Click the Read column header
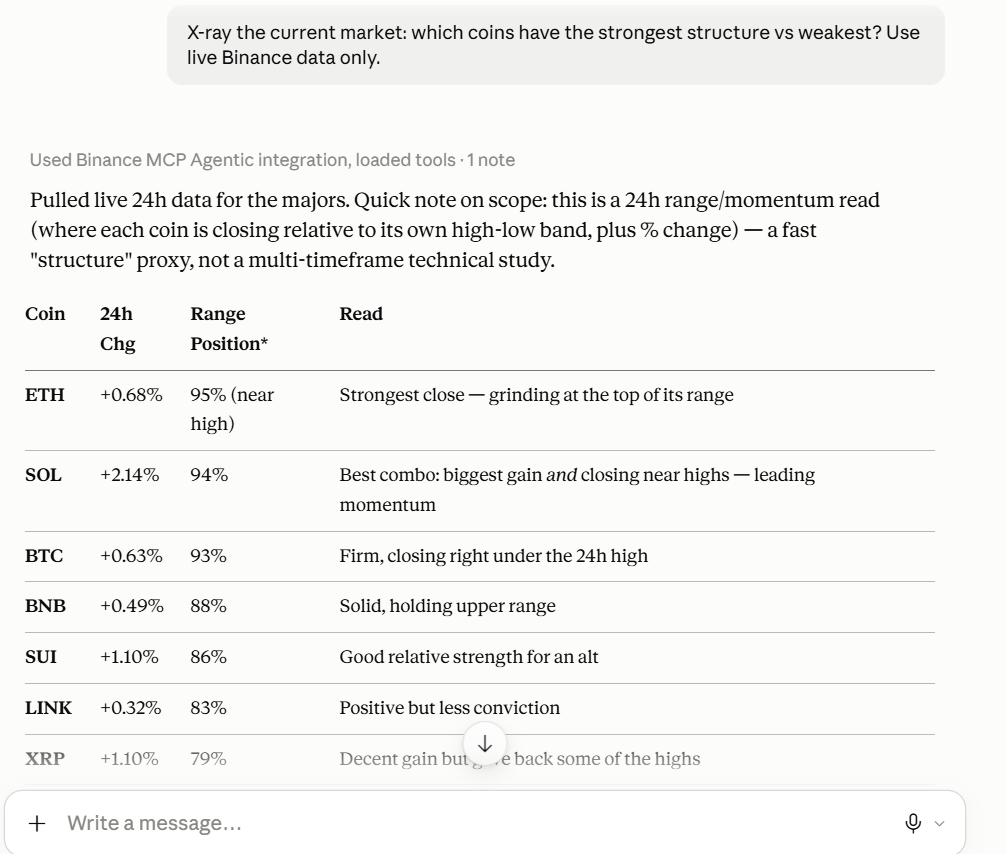Viewport: 1006px width, 854px height. click(361, 314)
